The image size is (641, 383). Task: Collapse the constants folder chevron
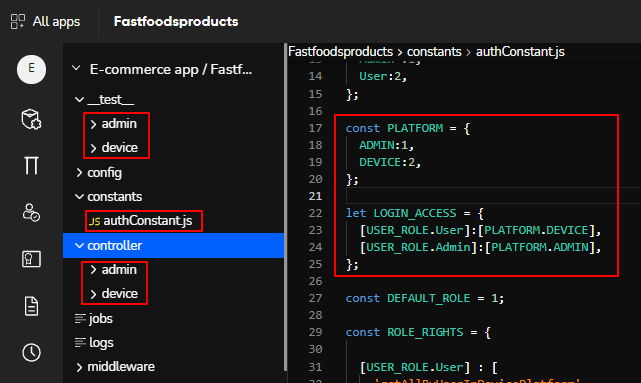coord(80,197)
